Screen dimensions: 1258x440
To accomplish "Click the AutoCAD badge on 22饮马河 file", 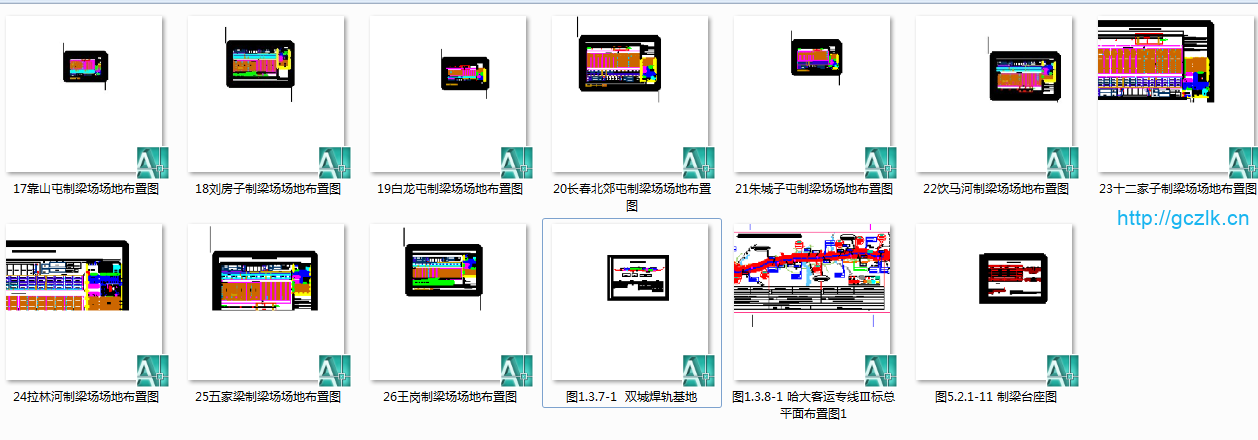I will click(x=1062, y=162).
